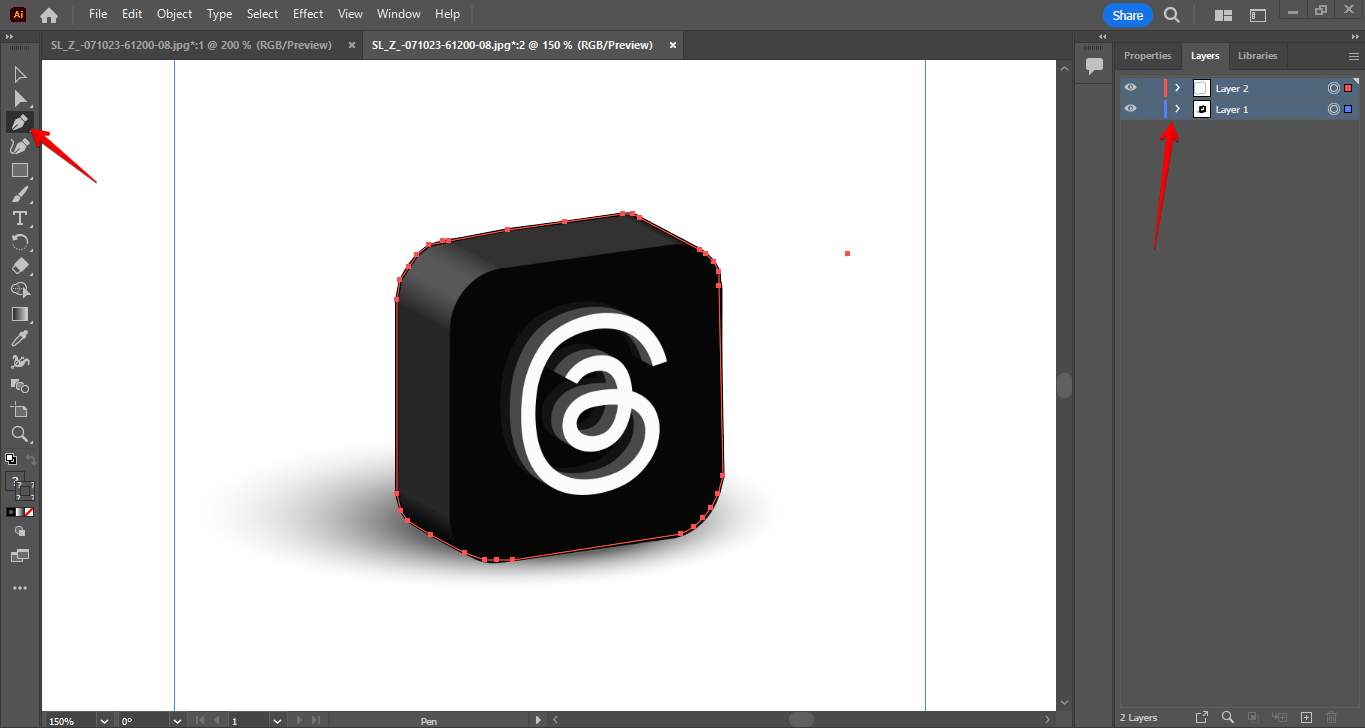Toggle visibility of Layer 1
This screenshot has width=1365, height=728.
pos(1130,109)
